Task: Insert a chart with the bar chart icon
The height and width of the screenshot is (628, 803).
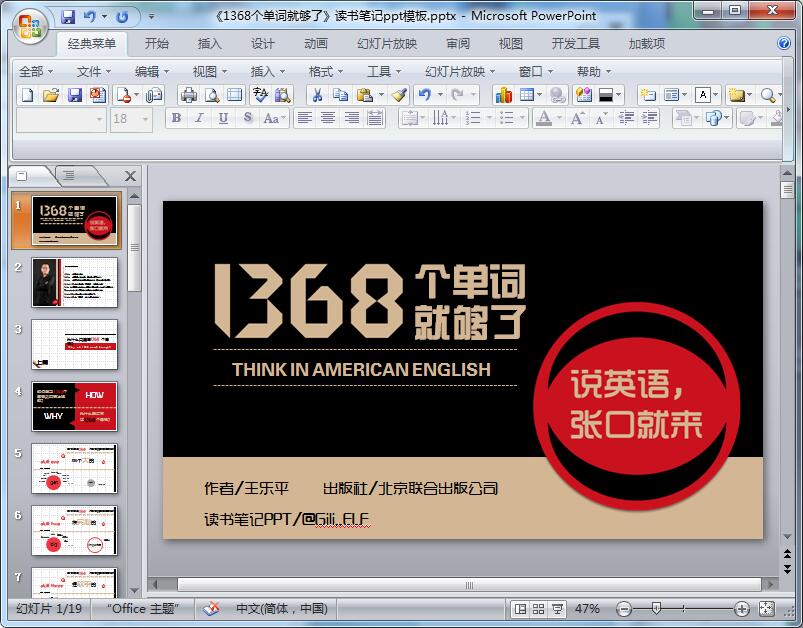Action: click(503, 95)
